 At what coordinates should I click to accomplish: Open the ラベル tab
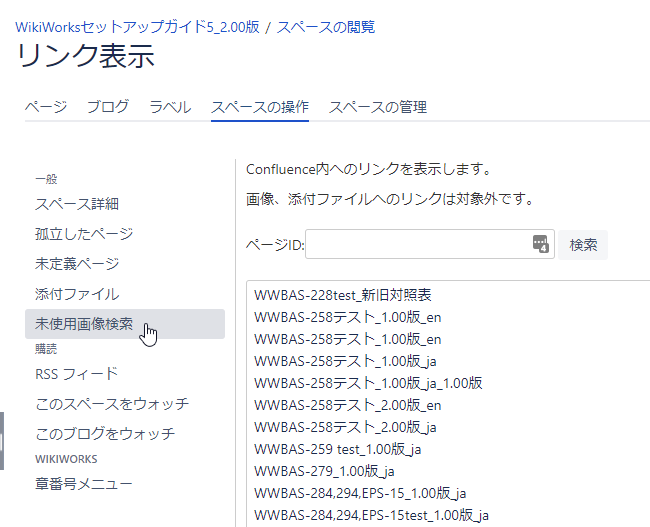170,107
